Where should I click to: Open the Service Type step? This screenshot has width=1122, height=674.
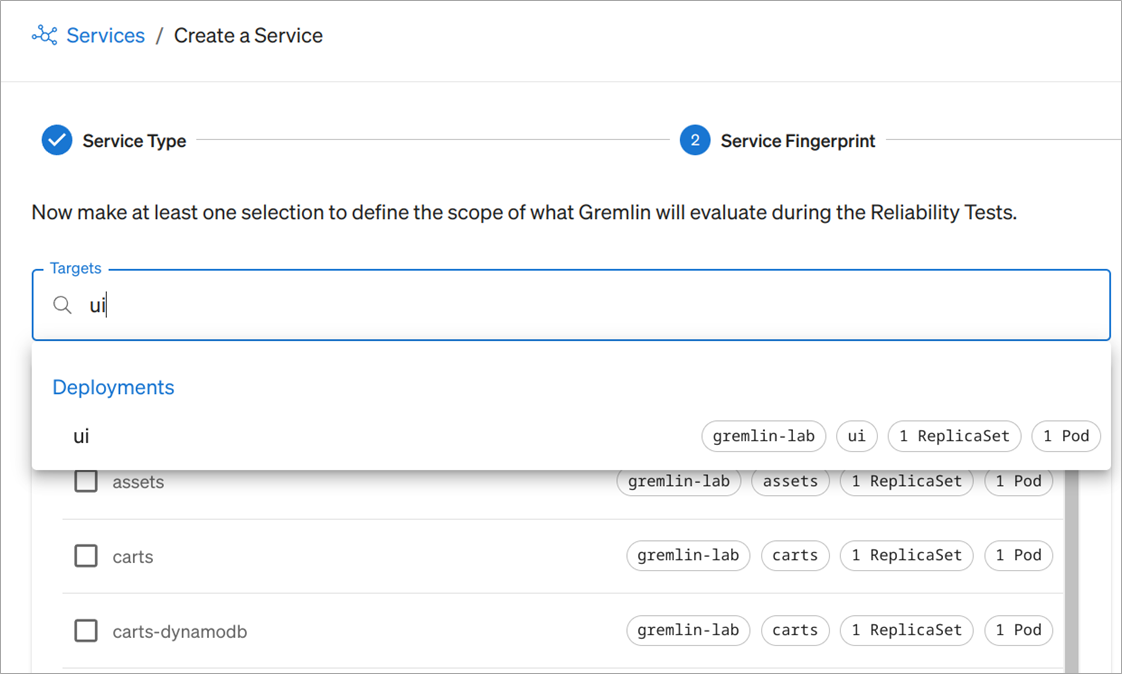tap(134, 141)
